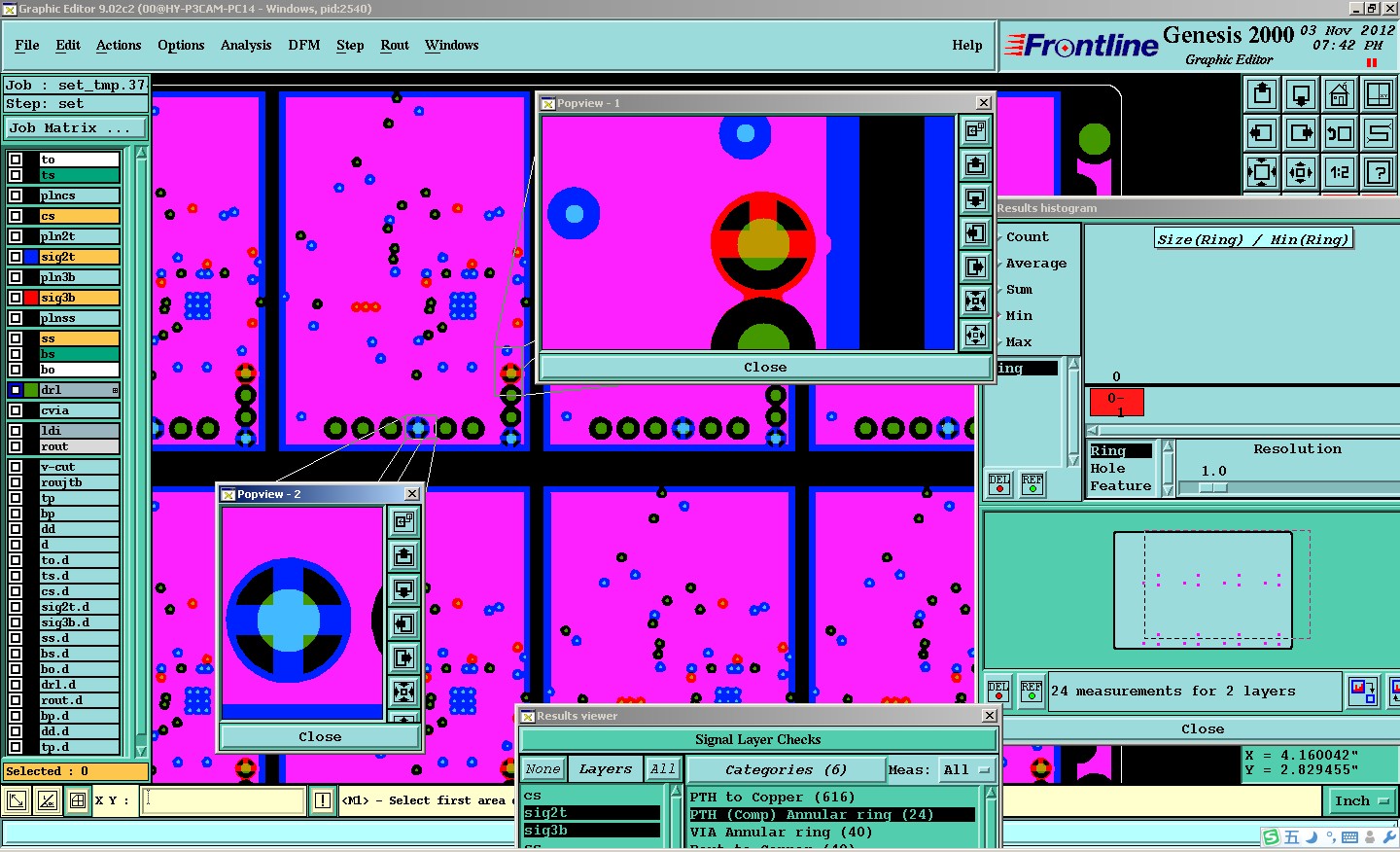Click the question mark query icon
This screenshot has width=1400, height=852.
tap(1379, 172)
